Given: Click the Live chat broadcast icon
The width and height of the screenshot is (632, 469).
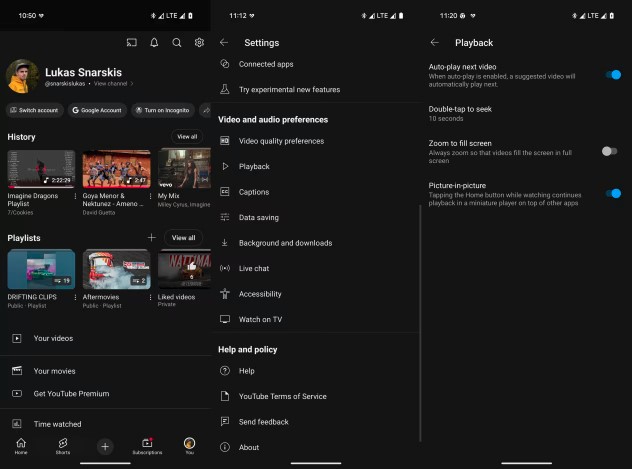Looking at the screenshot, I should point(225,268).
